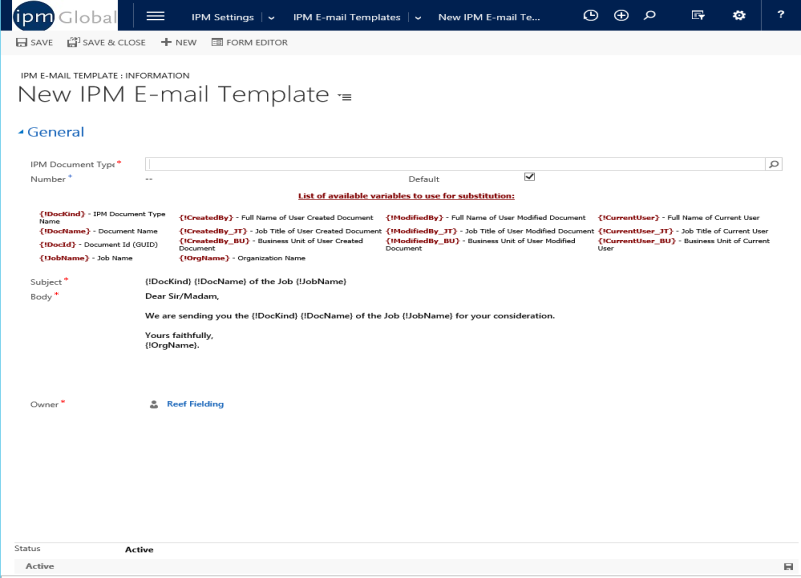The image size is (801, 578).
Task: Open the IPM Document Type lookup magnifier
Action: point(773,163)
